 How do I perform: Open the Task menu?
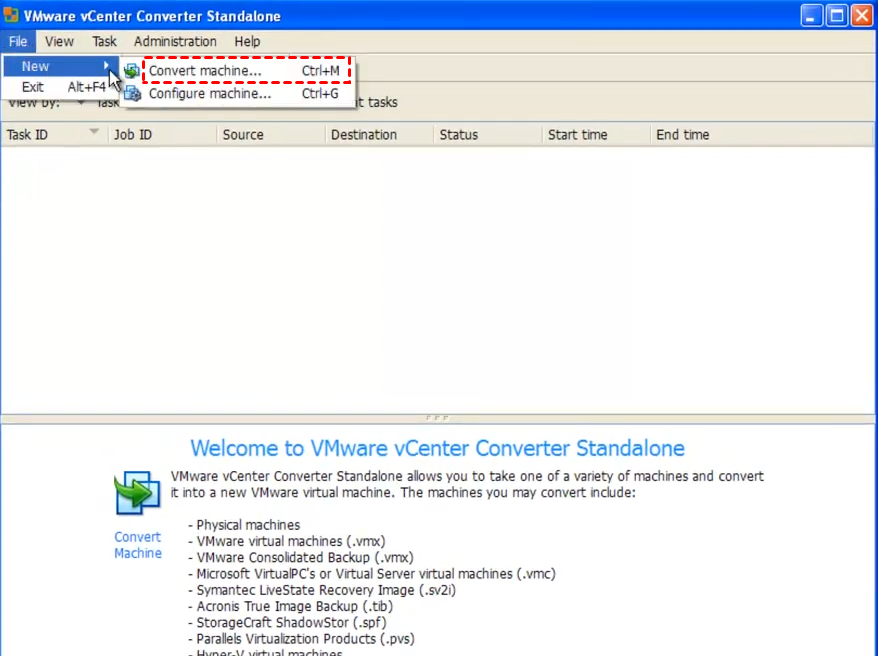pos(103,41)
